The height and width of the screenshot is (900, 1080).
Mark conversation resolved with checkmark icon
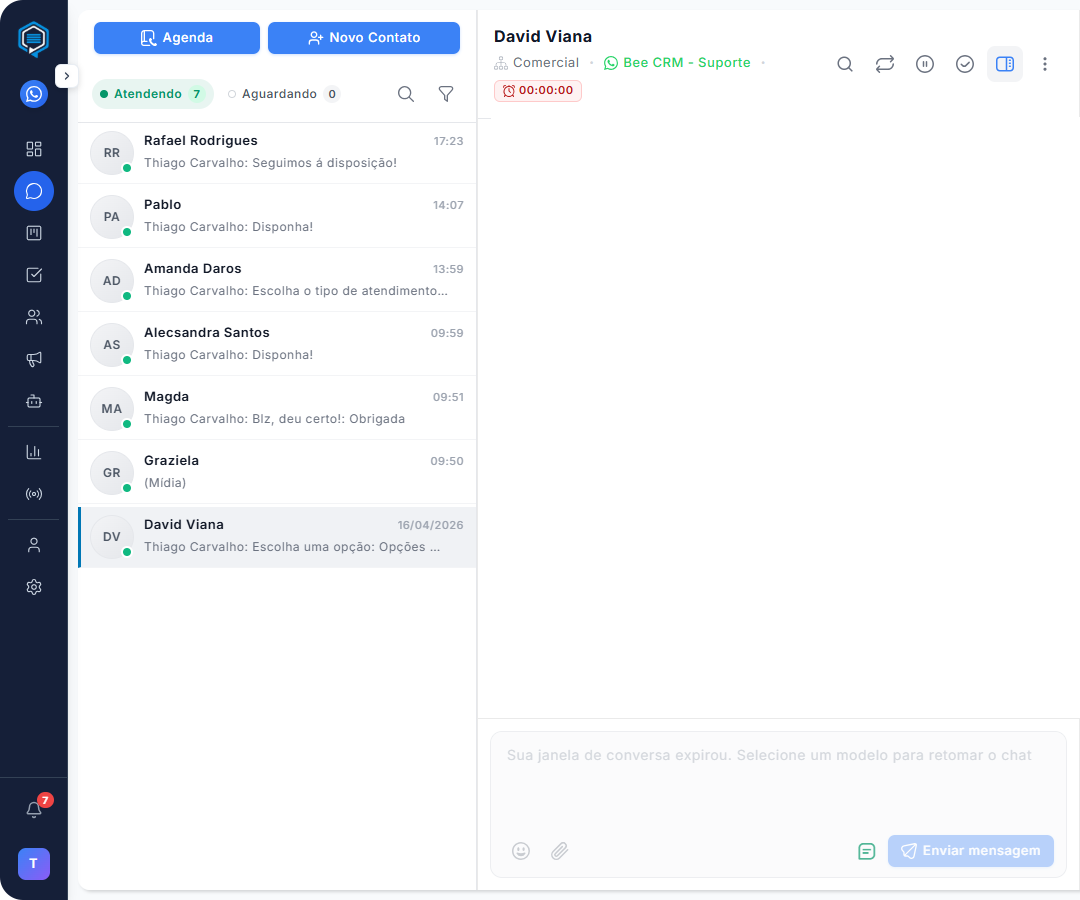click(965, 64)
